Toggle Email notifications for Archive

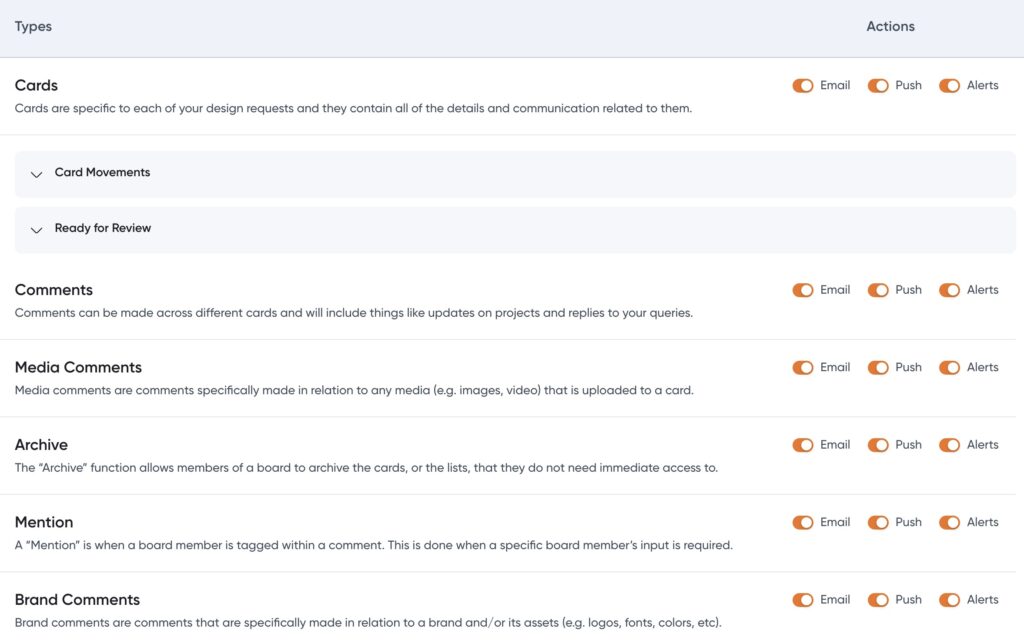803,445
